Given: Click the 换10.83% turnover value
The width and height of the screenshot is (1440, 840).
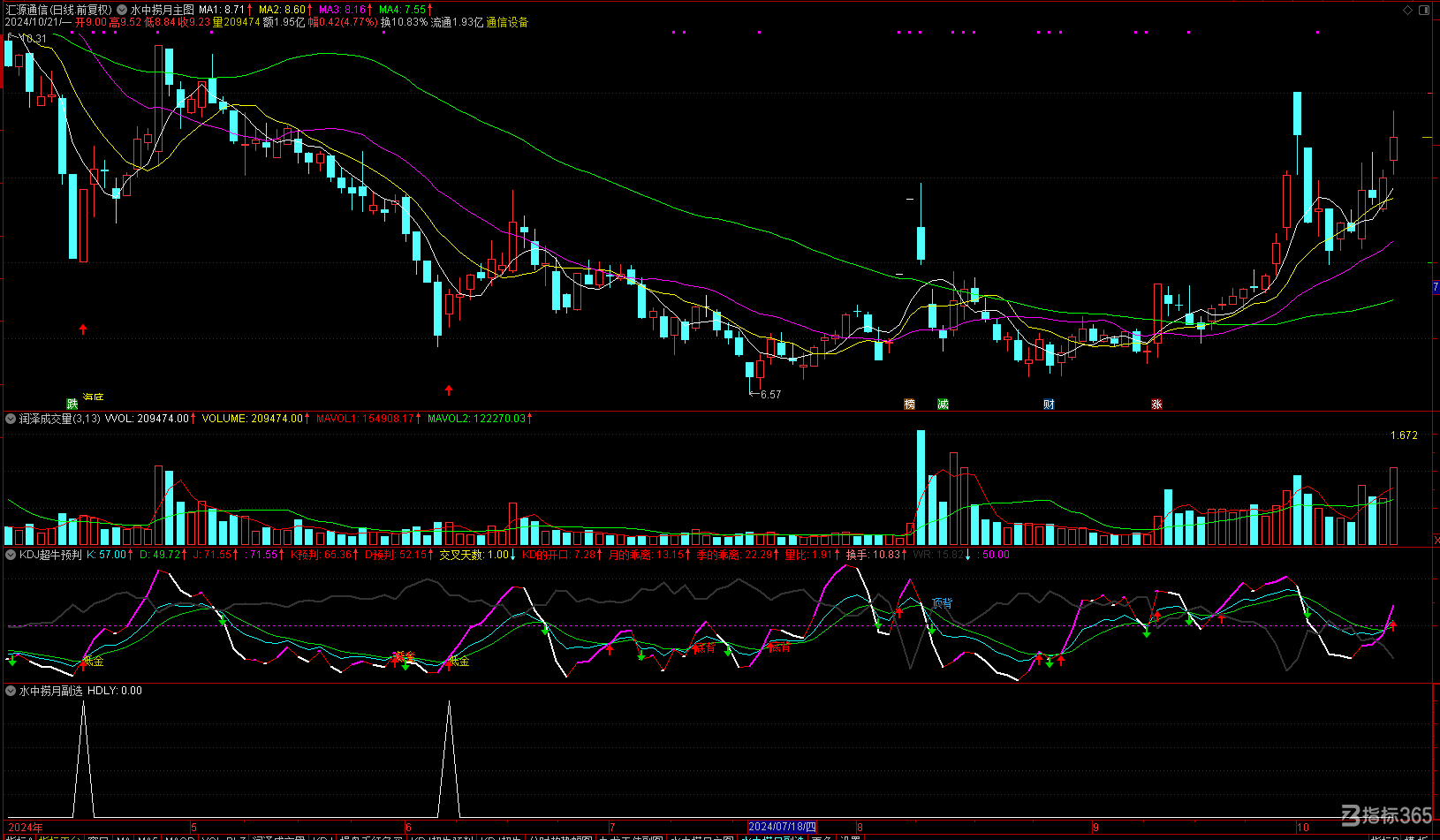Looking at the screenshot, I should [405, 22].
